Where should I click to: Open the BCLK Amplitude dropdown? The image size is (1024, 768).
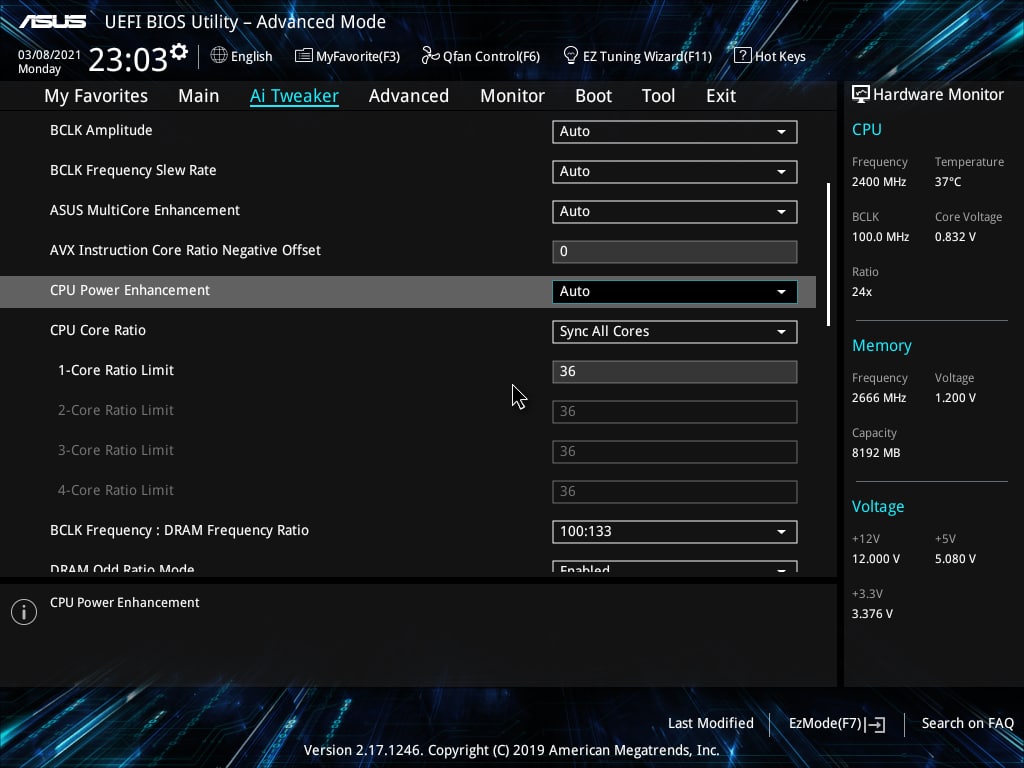675,131
